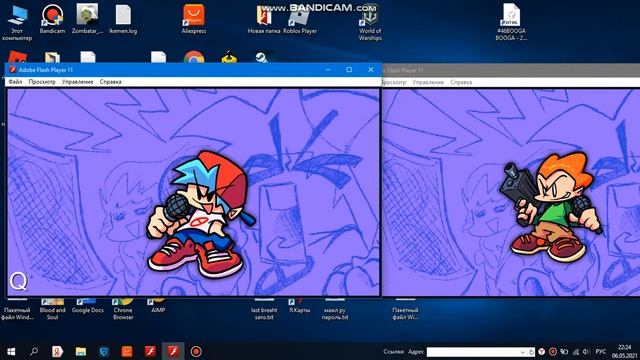Viewport: 640px width, 360px height.
Task: Open the Windows Start menu
Action: click(x=11, y=351)
